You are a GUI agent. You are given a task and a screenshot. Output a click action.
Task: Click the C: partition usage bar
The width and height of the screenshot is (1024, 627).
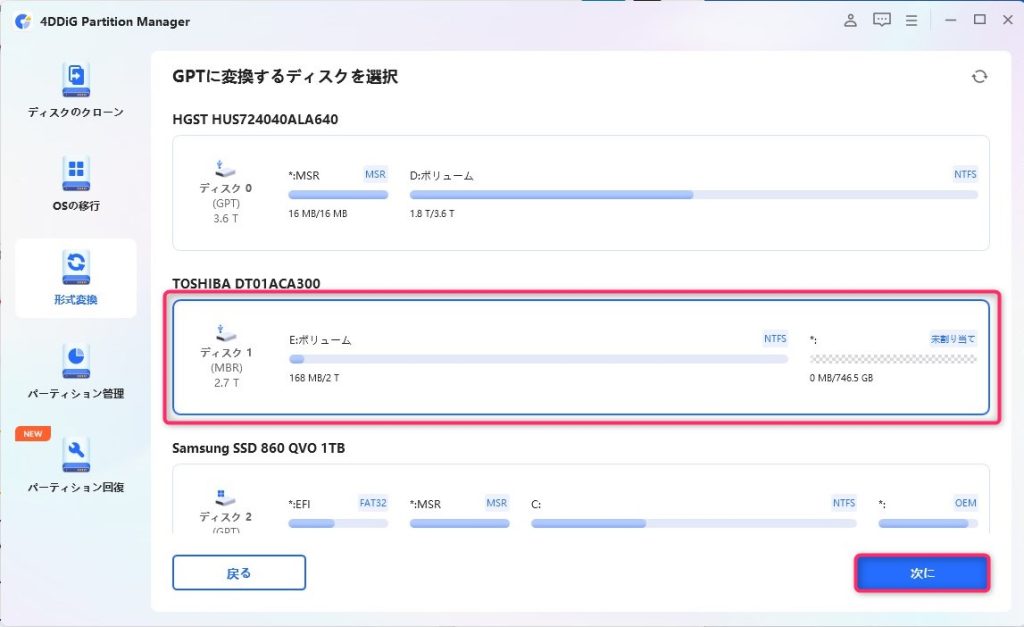coord(693,522)
